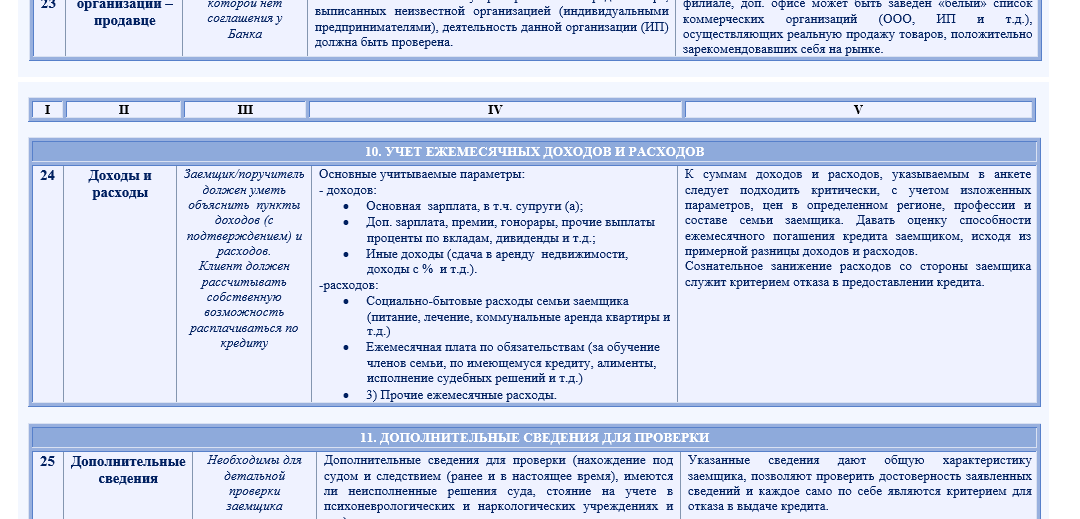Click the line 'проценты по вкладам, дивиденды и т.д.;'
1080x519 pixels.
pyautogui.click(x=481, y=238)
